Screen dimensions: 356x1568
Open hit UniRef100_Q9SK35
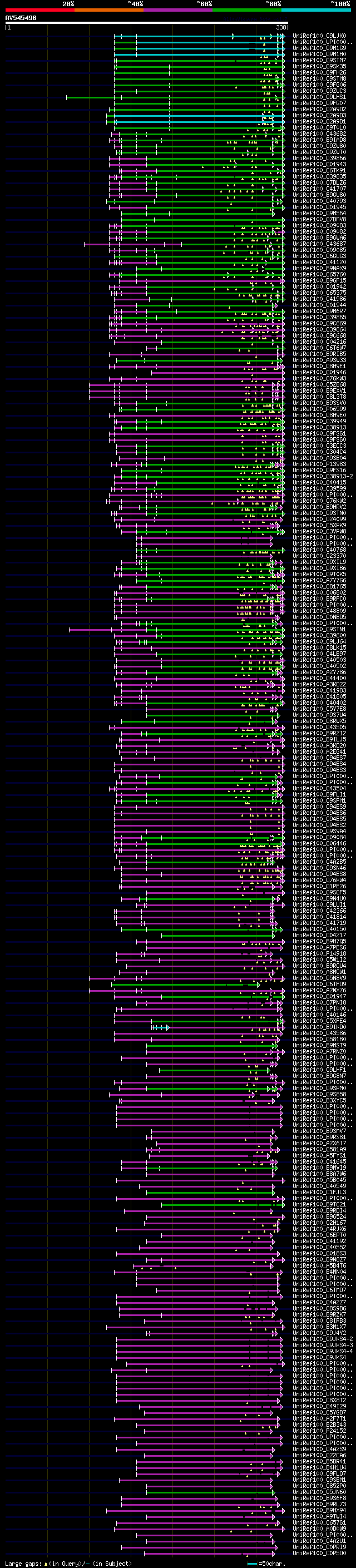point(319,66)
